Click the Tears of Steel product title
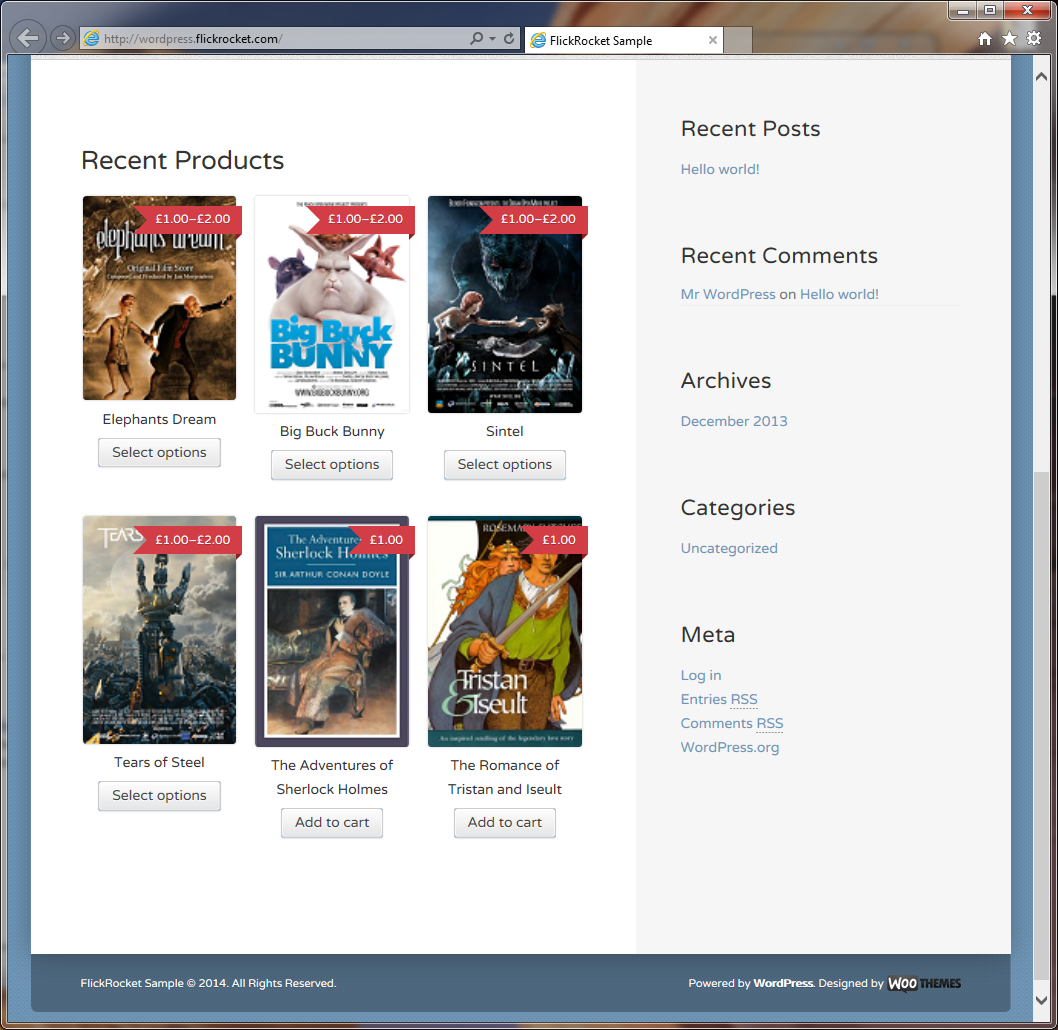The height and width of the screenshot is (1030, 1058). 159,762
